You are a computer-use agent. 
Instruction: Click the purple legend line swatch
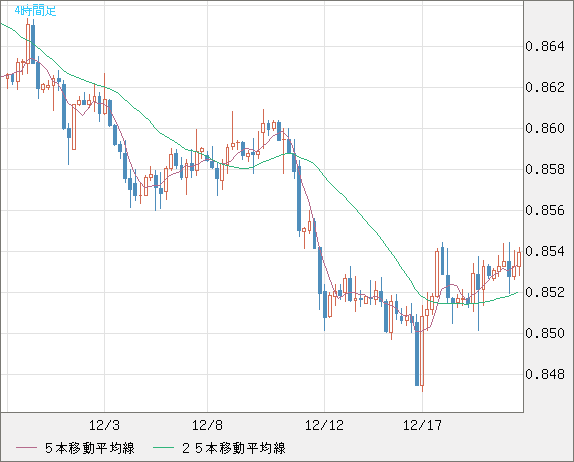(x=26, y=448)
